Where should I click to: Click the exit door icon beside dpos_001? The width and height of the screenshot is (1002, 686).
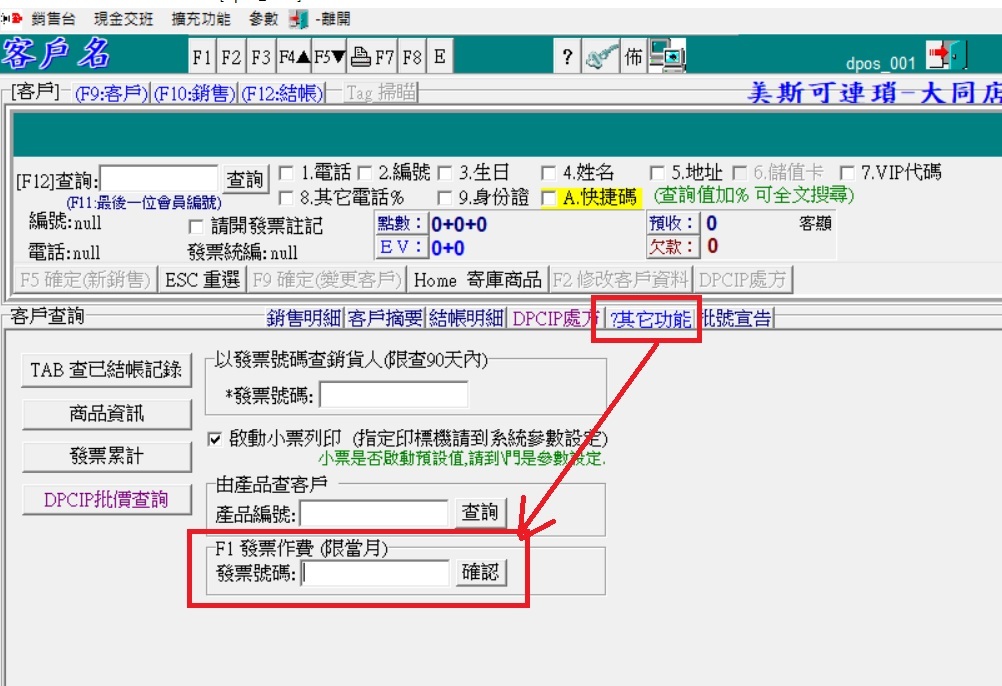[946, 55]
